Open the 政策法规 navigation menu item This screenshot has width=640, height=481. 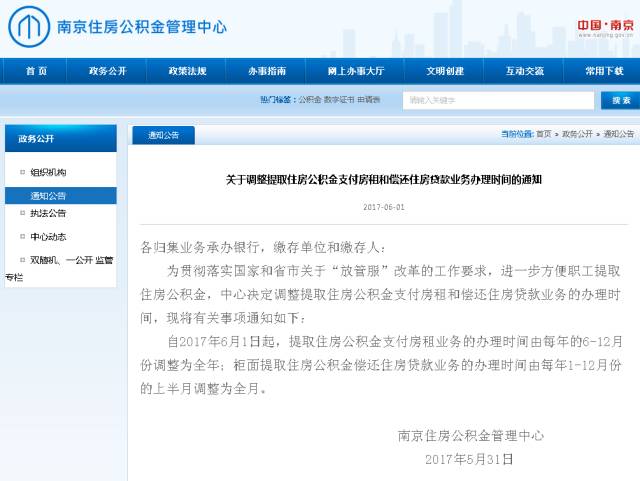[188, 71]
